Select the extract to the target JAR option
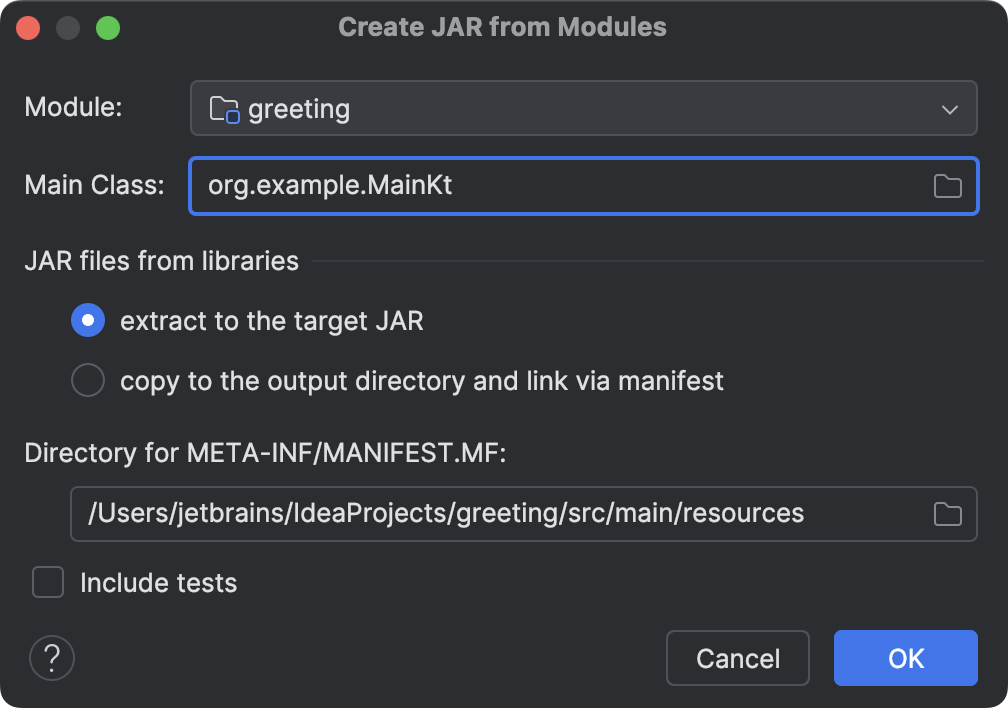Image resolution: width=1008 pixels, height=708 pixels. pyautogui.click(x=88, y=320)
